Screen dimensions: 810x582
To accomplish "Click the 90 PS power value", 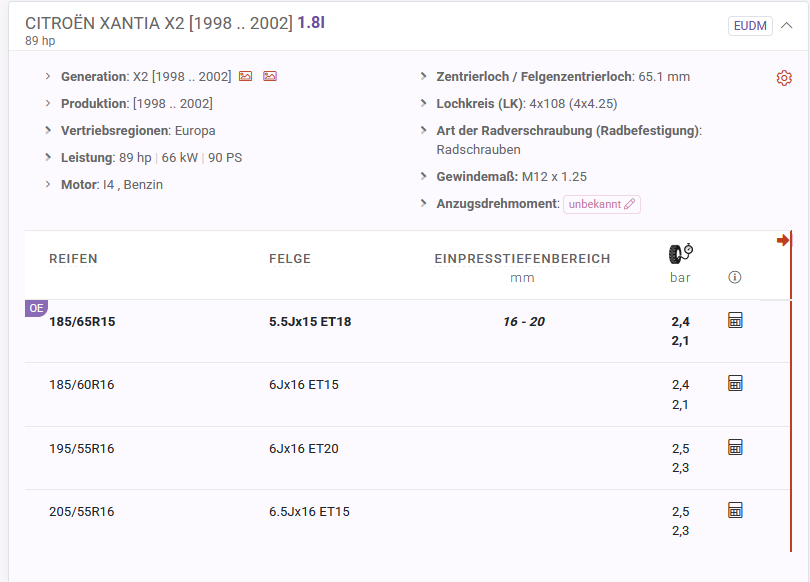I will (x=225, y=158).
